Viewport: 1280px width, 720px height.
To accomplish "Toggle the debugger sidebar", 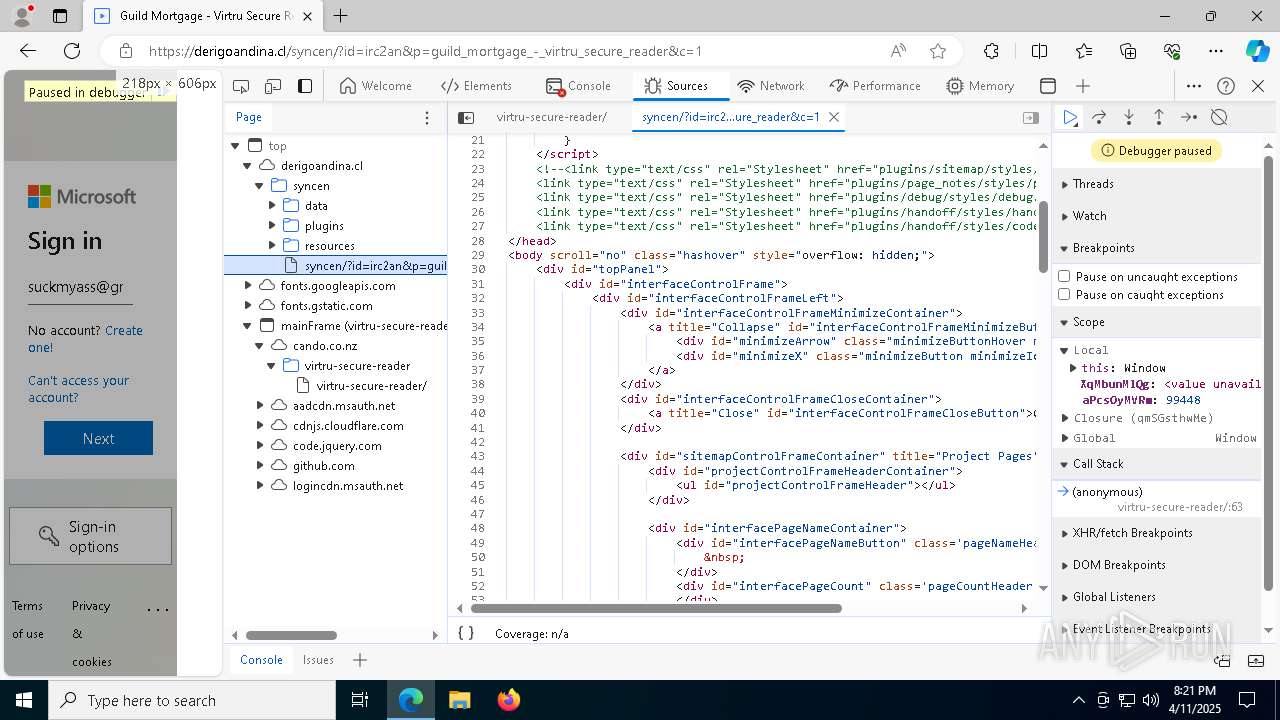I will click(1031, 117).
